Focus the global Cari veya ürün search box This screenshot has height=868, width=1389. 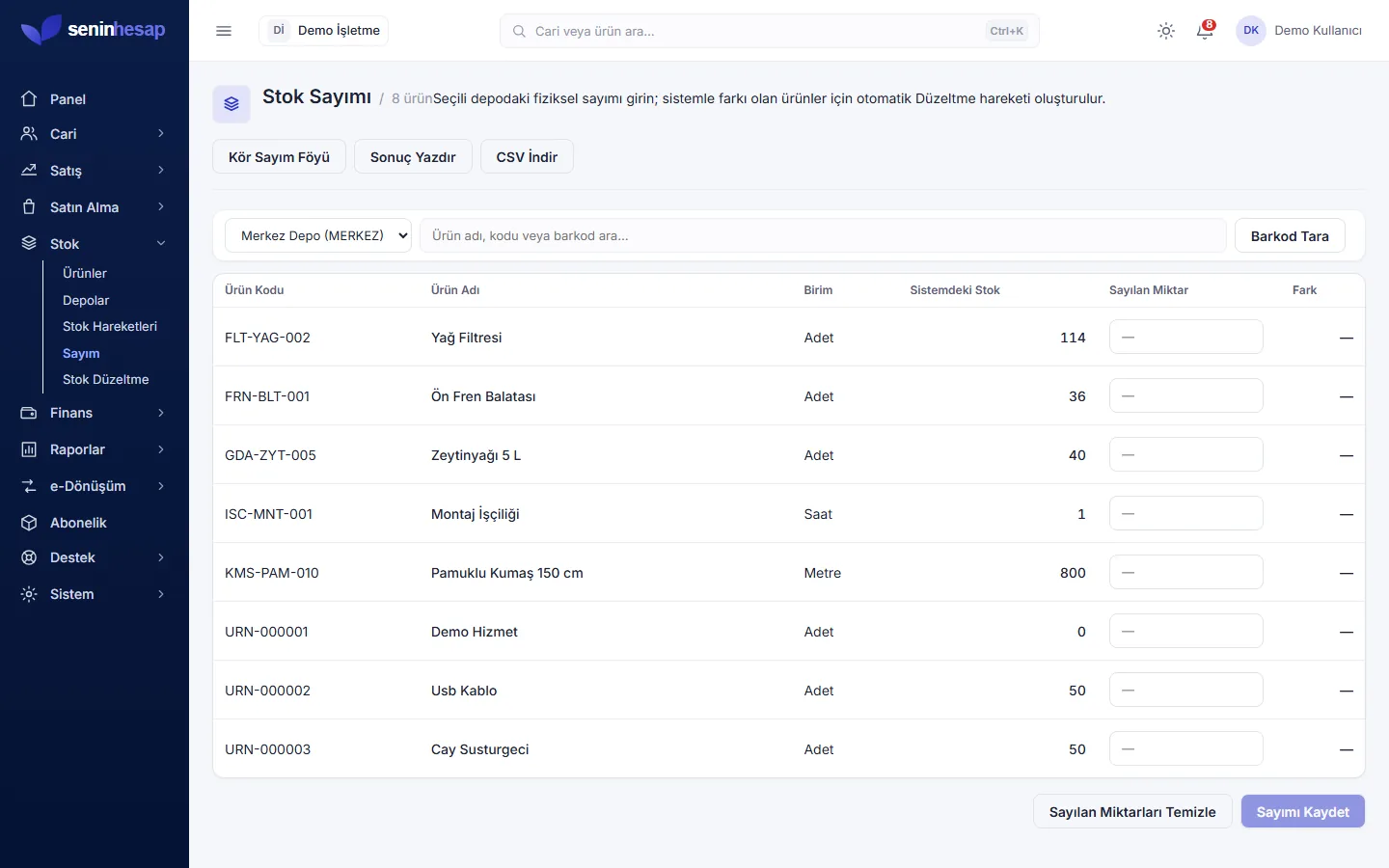click(769, 31)
